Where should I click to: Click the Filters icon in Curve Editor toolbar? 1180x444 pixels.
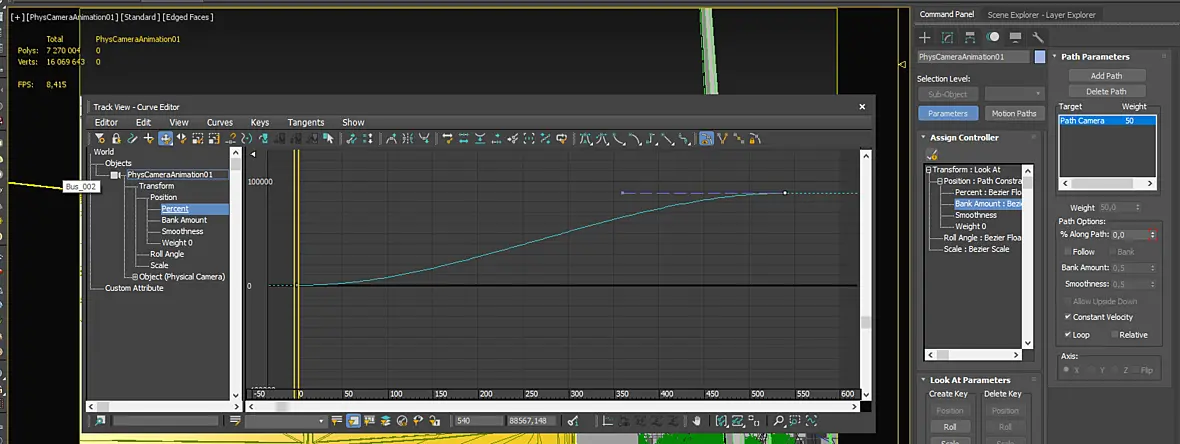(x=99, y=138)
